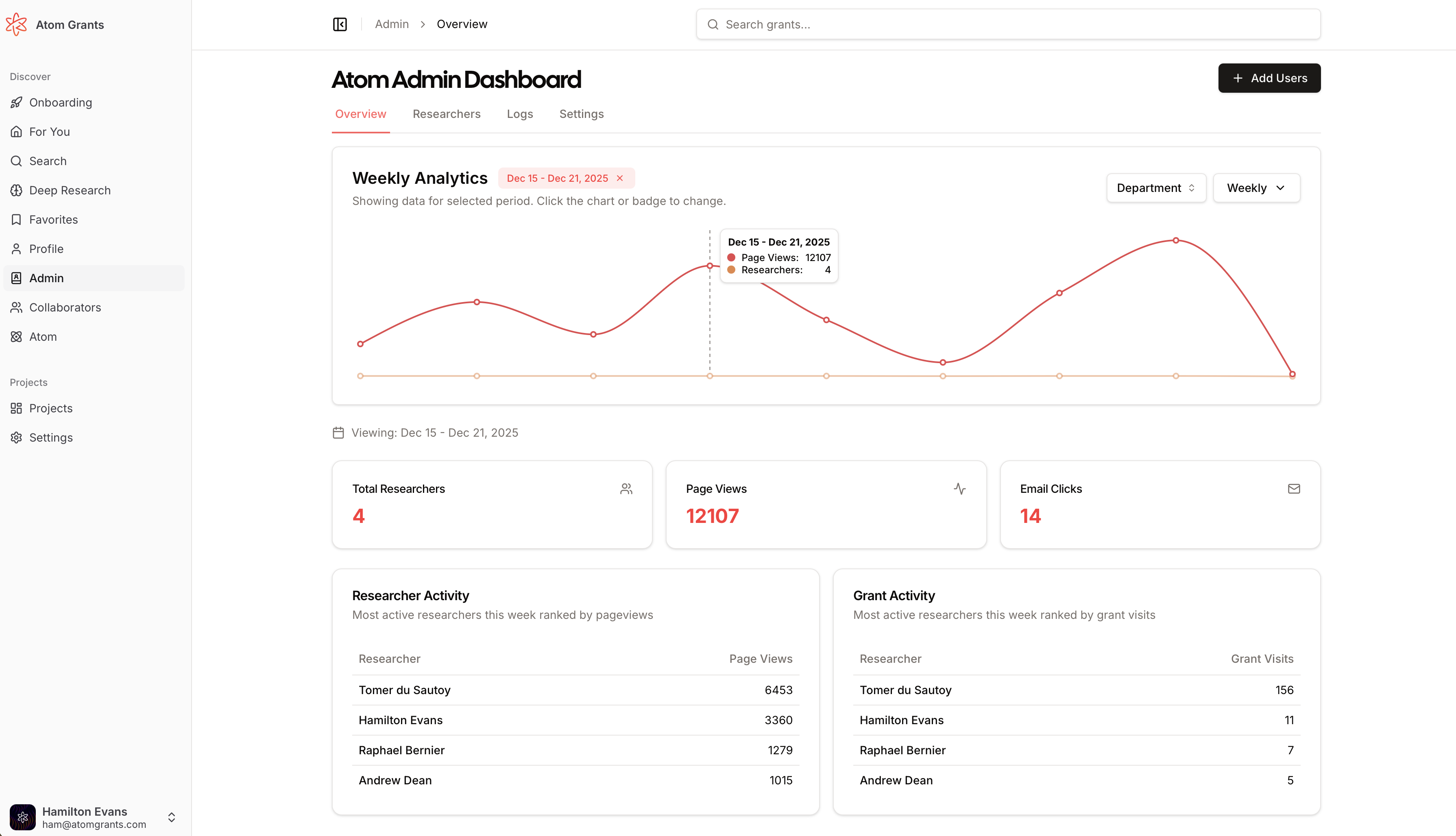This screenshot has width=1456, height=836.
Task: Click the Search grants input field
Action: (x=1007, y=24)
